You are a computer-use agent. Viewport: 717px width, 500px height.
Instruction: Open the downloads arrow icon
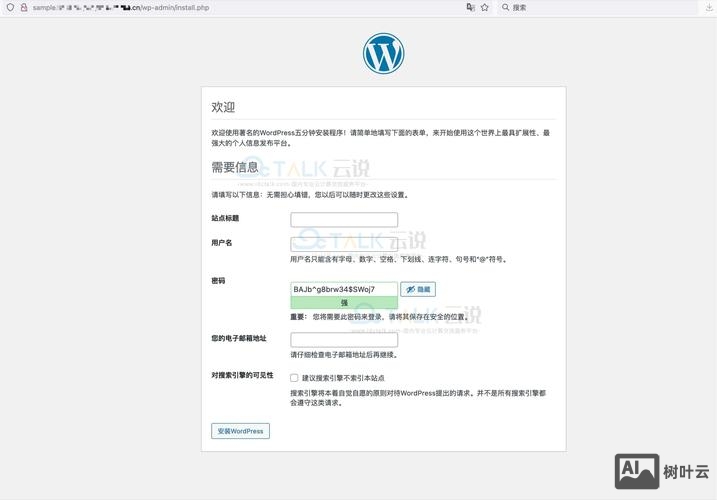click(x=709, y=7)
